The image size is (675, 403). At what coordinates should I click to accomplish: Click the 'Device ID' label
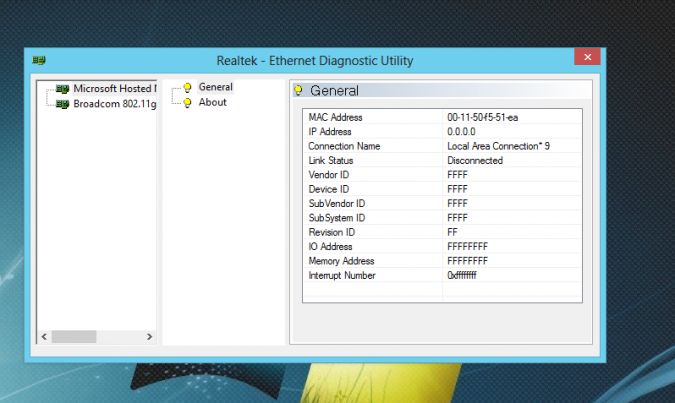[329, 189]
